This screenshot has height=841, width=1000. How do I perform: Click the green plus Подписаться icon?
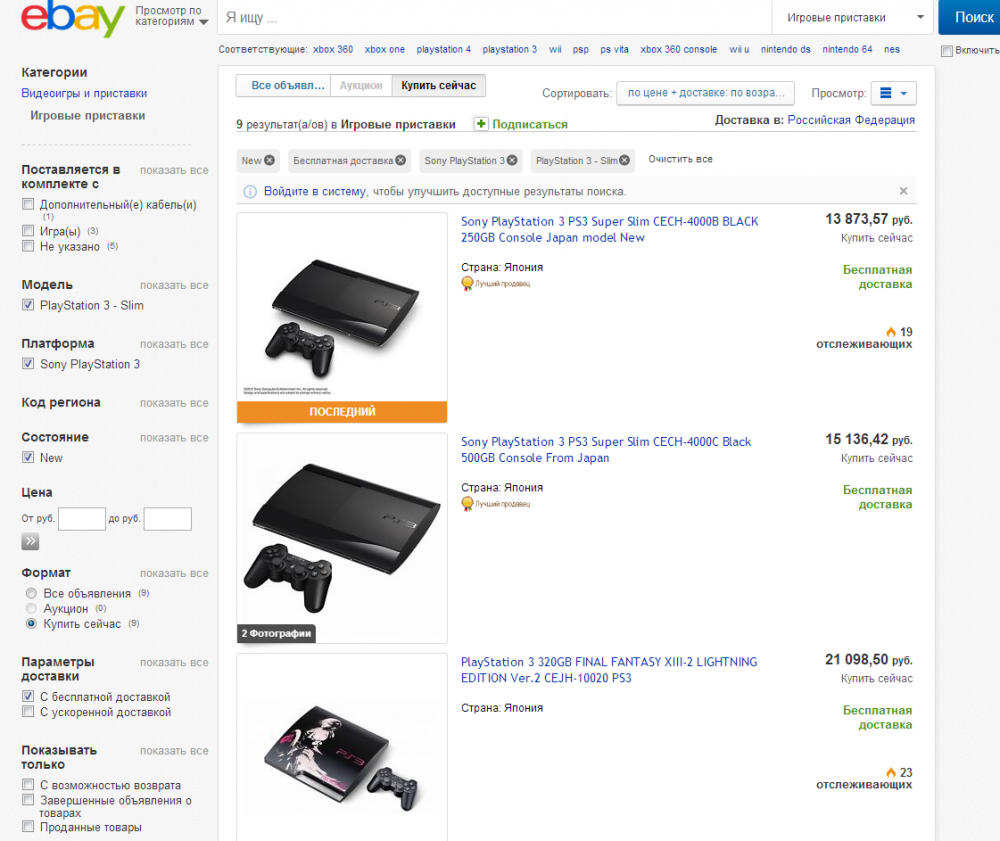pyautogui.click(x=481, y=124)
